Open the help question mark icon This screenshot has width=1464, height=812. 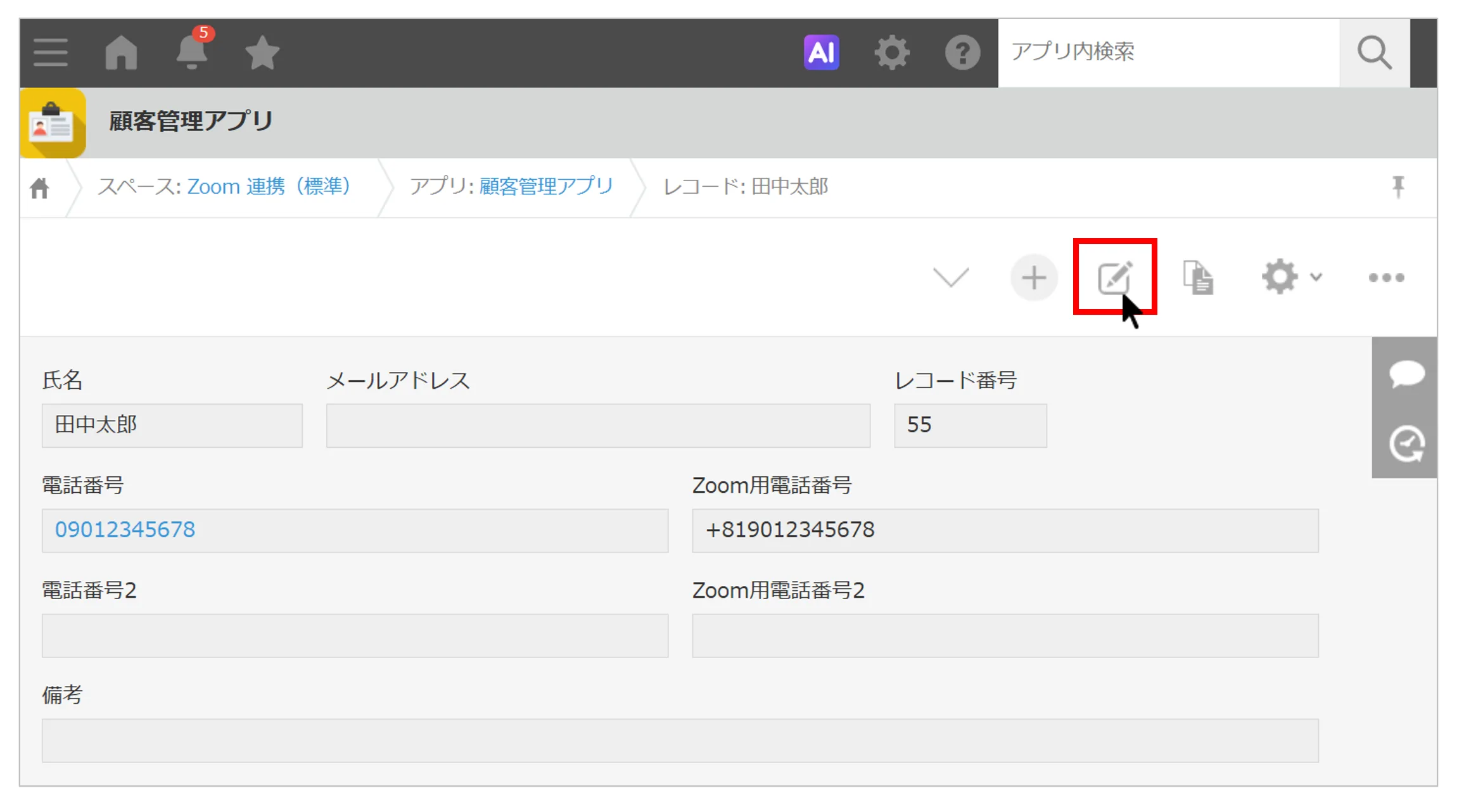click(x=962, y=52)
